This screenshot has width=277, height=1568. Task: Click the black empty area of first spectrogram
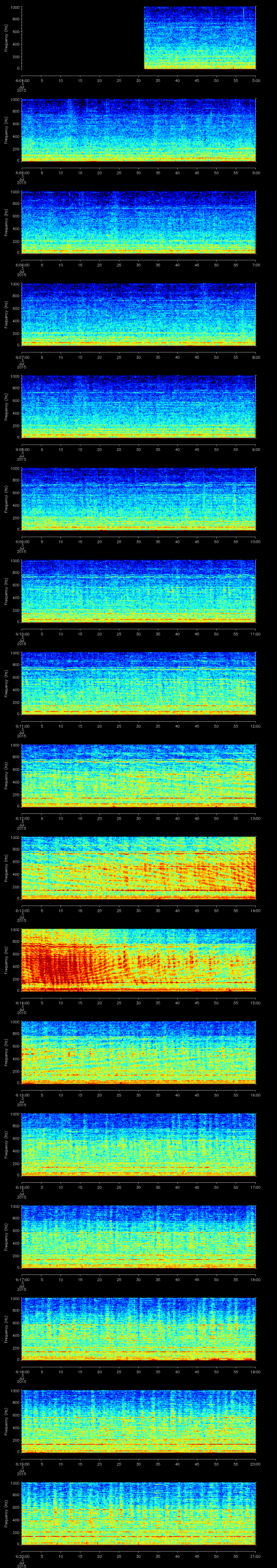pyautogui.click(x=82, y=38)
